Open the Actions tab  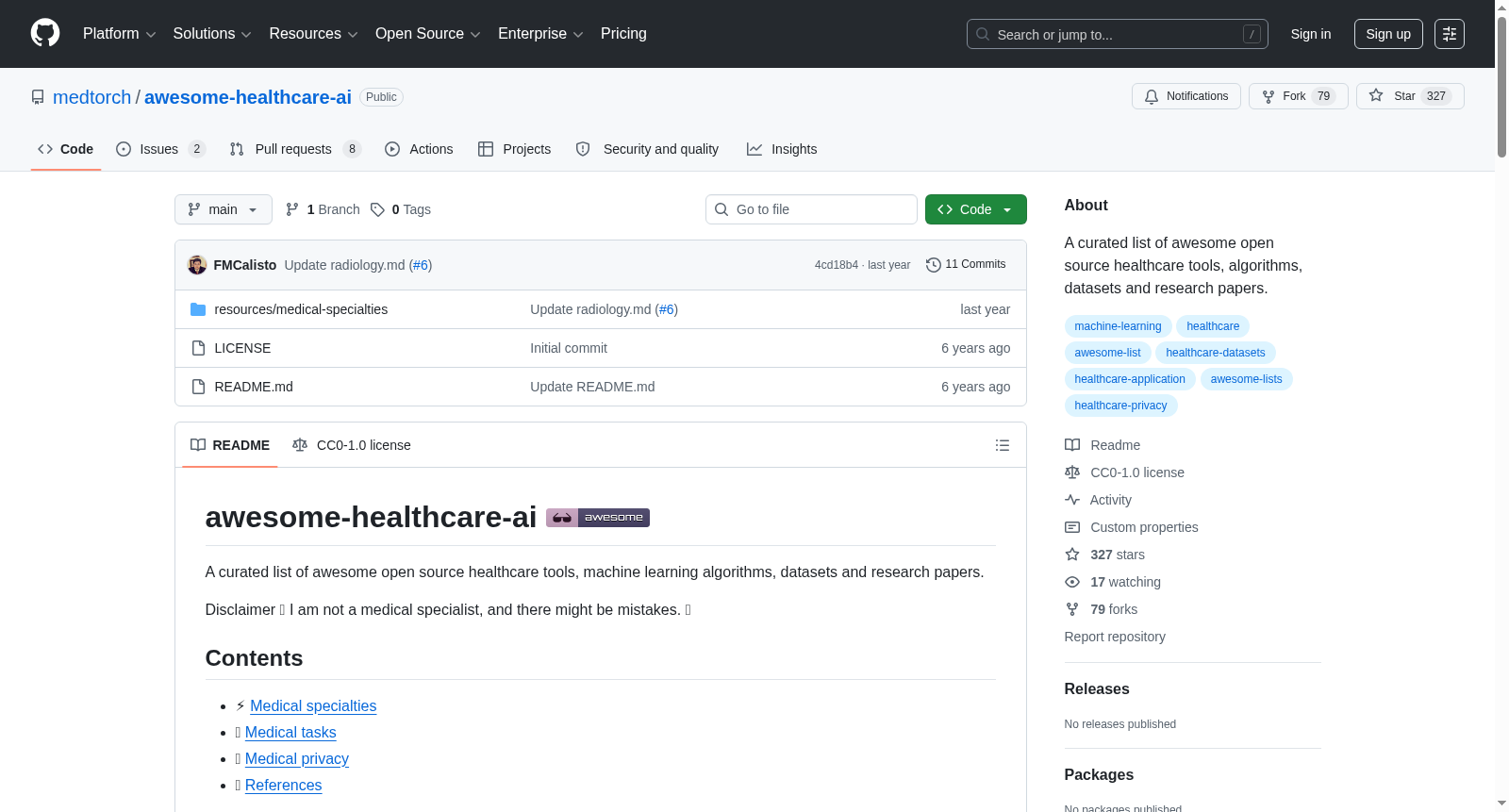point(420,149)
